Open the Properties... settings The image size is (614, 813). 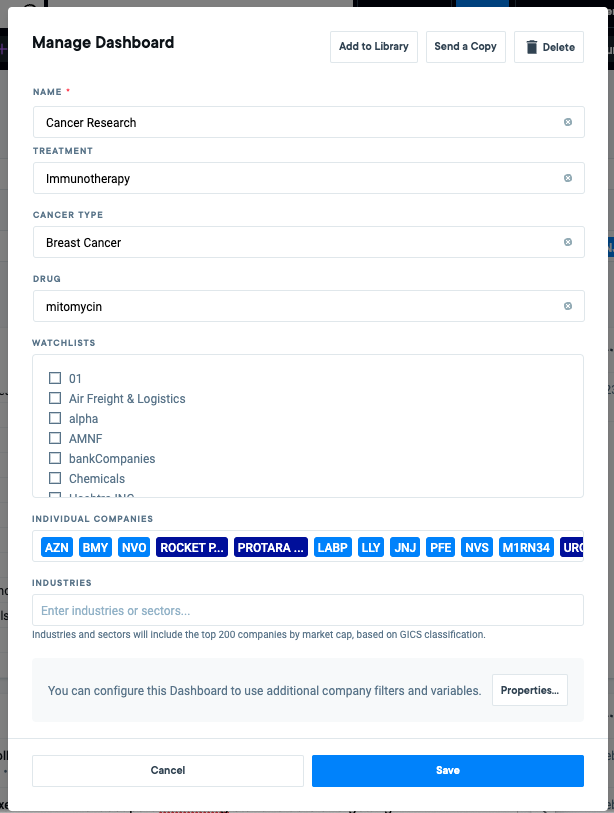click(x=529, y=690)
